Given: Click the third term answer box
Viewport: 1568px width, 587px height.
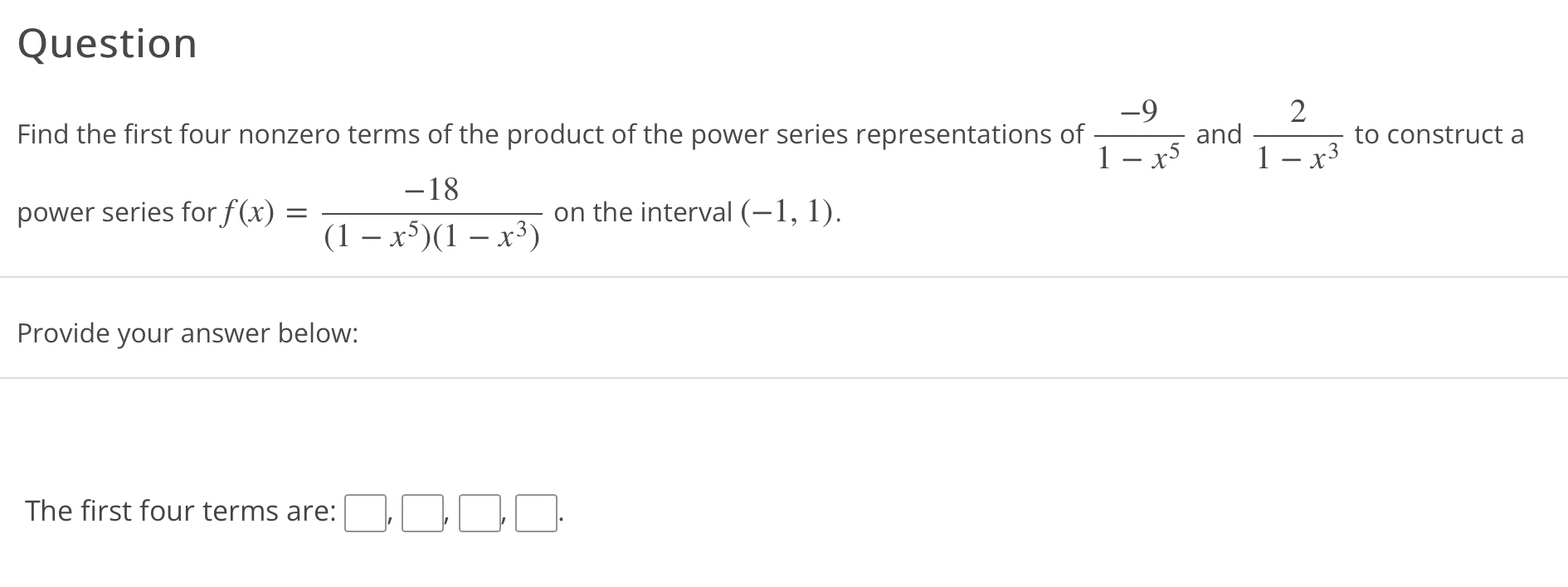Looking at the screenshot, I should 480,512.
